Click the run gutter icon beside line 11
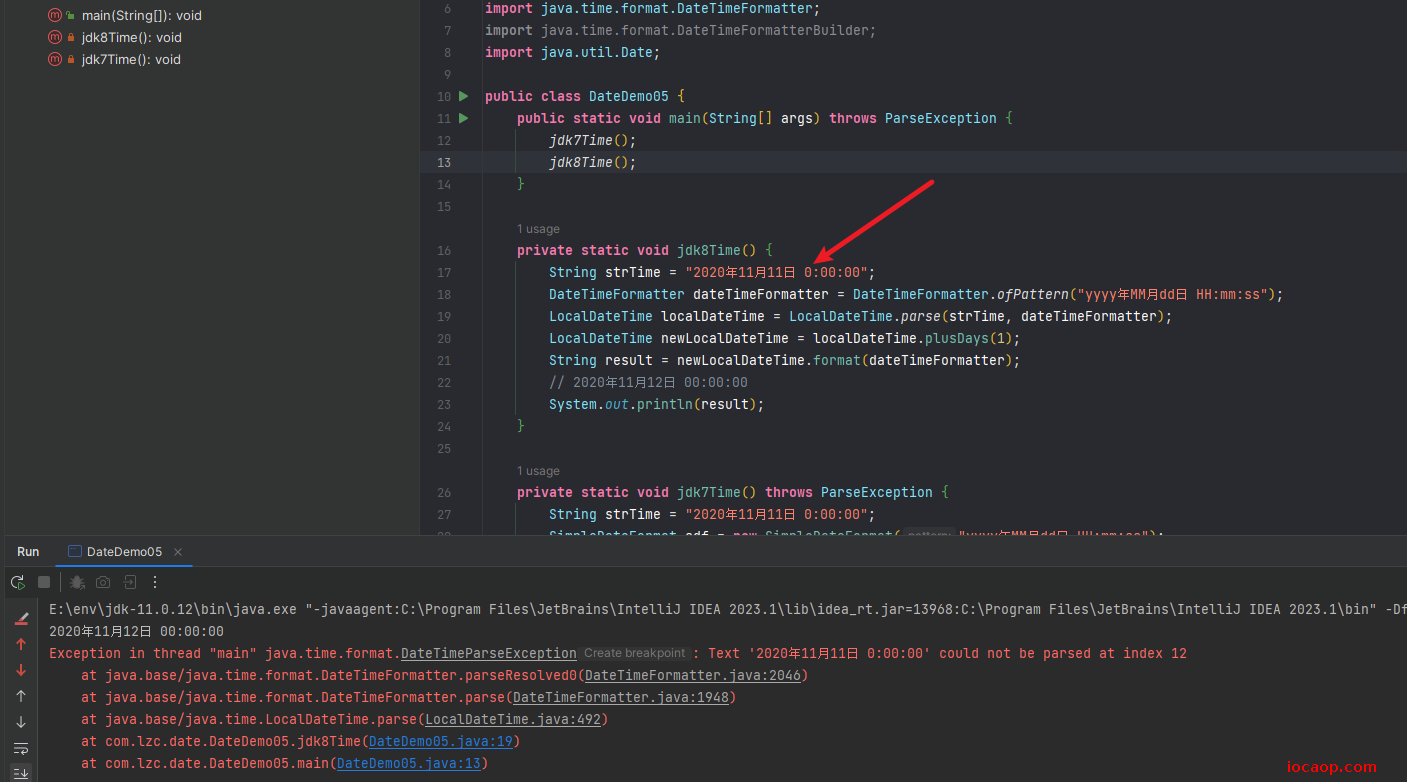 coord(463,118)
